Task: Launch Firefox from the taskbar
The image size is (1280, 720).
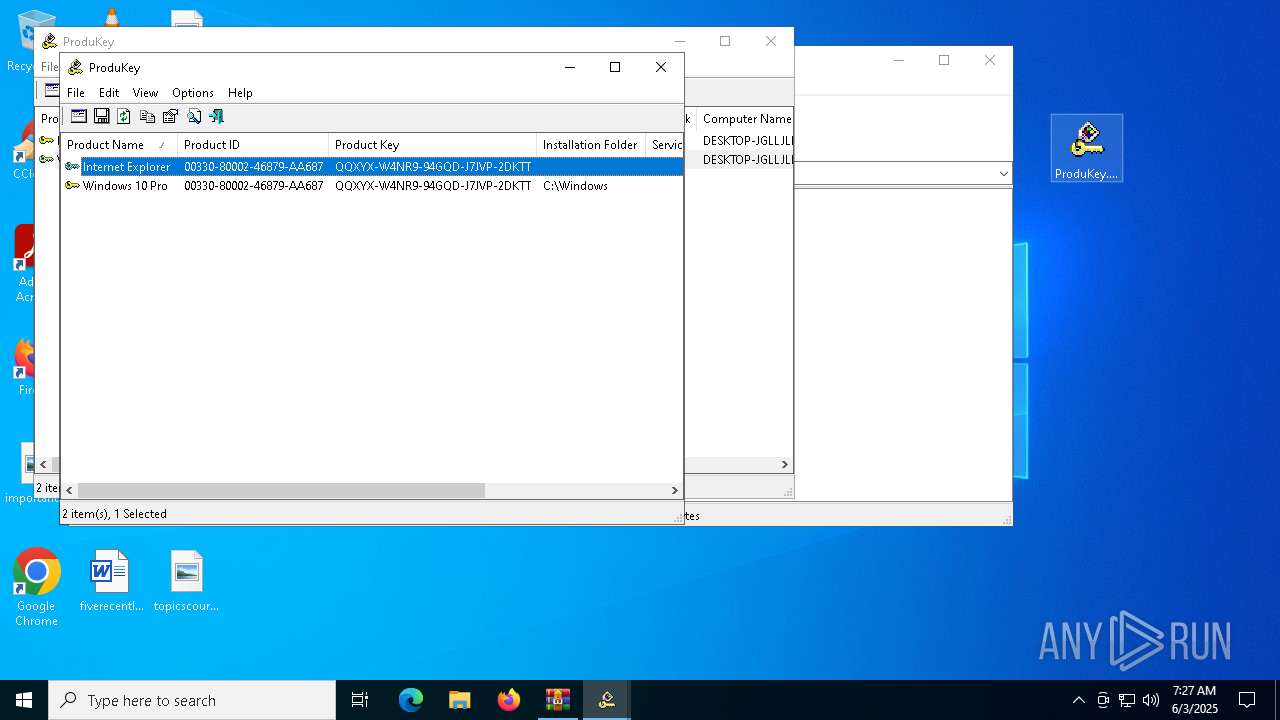Action: pos(509,700)
